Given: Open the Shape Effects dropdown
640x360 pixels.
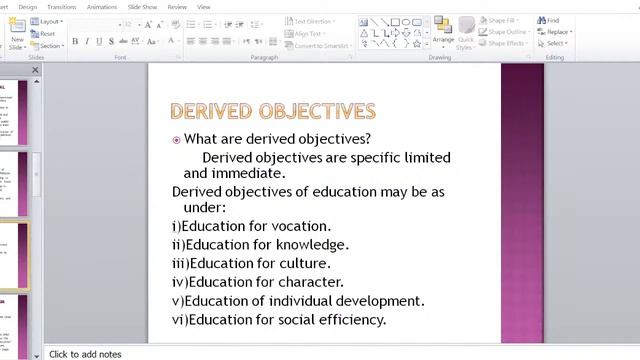Looking at the screenshot, I should tap(504, 43).
